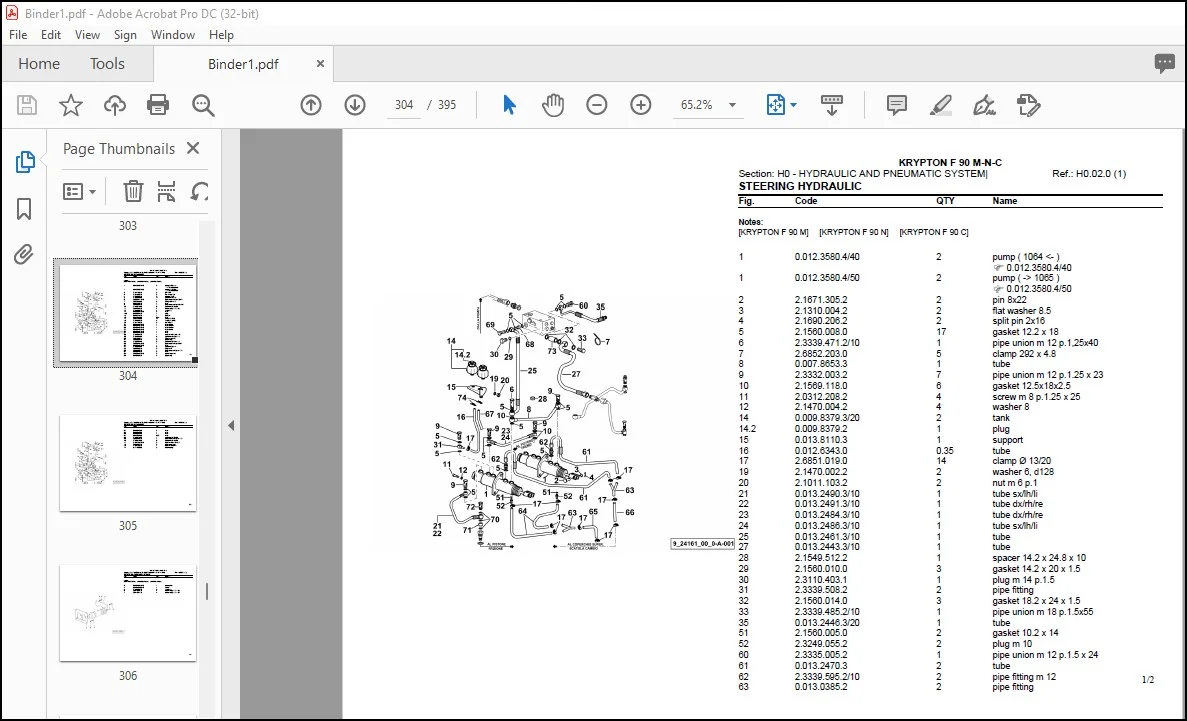
Task: Collapse the navigation pane with the left arrow
Action: point(231,426)
